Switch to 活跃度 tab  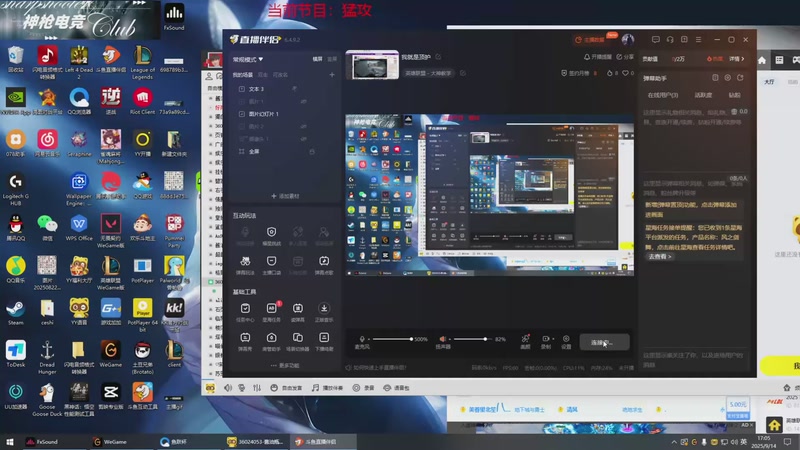point(703,95)
